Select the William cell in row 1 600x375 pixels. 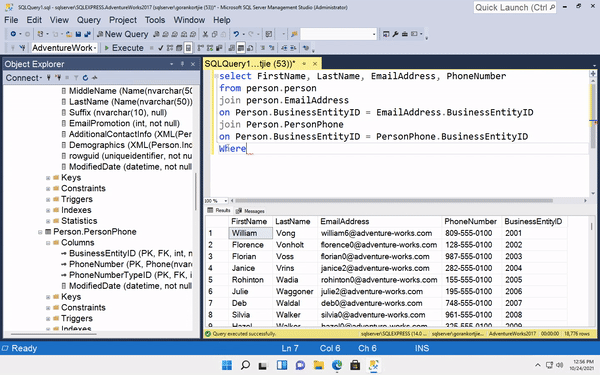pyautogui.click(x=251, y=233)
